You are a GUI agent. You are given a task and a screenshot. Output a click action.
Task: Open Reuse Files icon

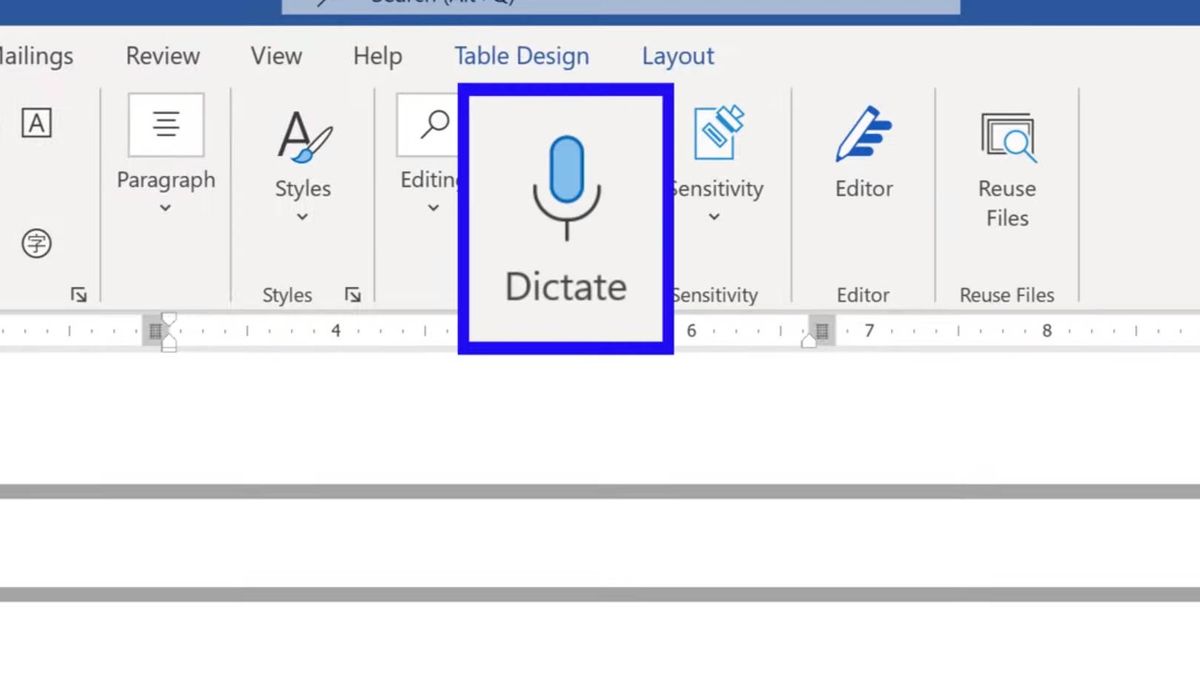(1008, 137)
